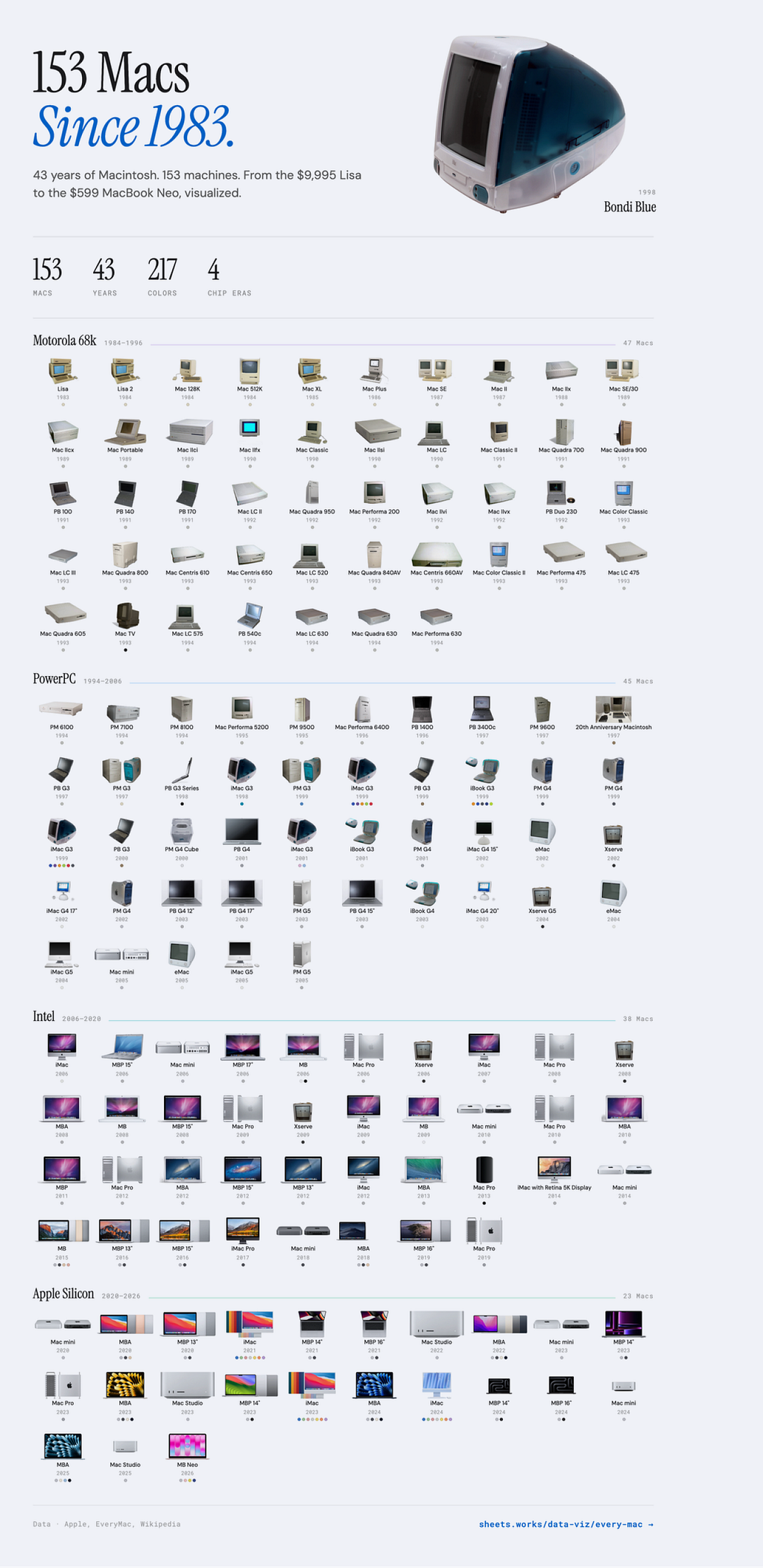Click the Mac mini 2018 thumbnail

point(303,1230)
